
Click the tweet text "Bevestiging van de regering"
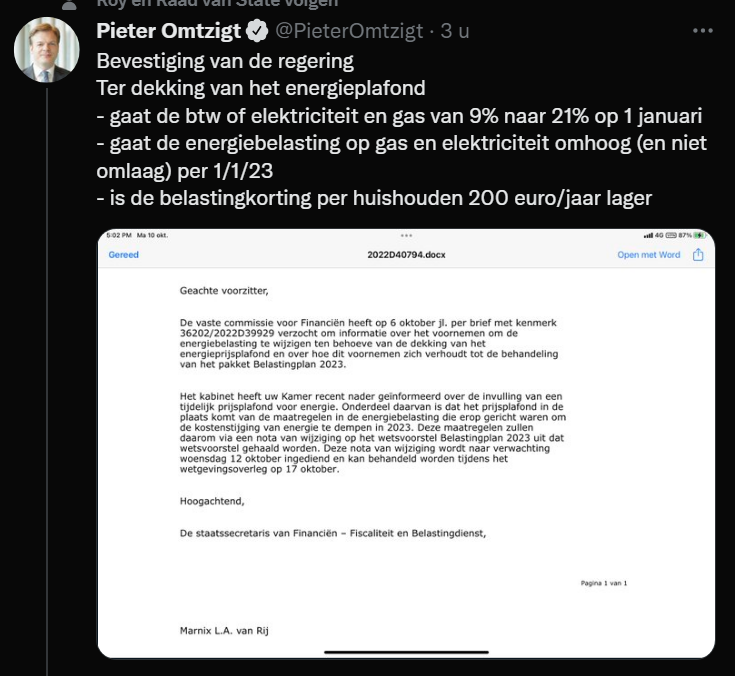pos(225,59)
